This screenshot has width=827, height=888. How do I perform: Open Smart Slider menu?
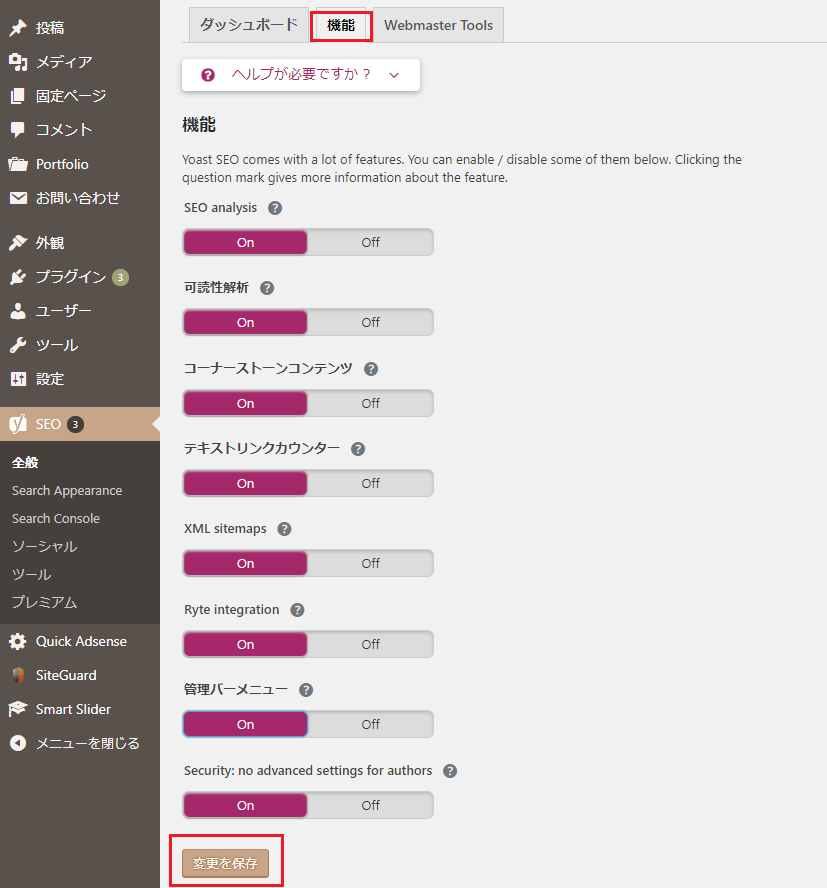pyautogui.click(x=73, y=709)
